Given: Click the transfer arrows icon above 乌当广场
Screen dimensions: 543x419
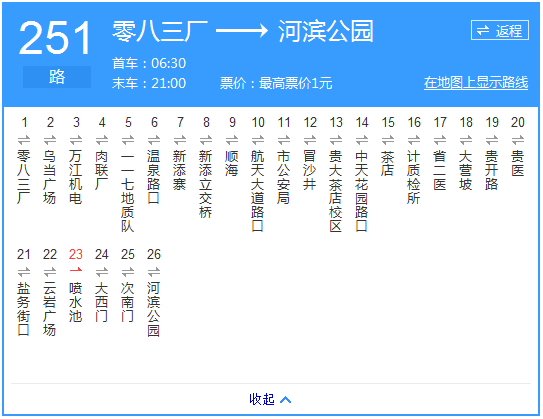Looking at the screenshot, I should (50, 140).
